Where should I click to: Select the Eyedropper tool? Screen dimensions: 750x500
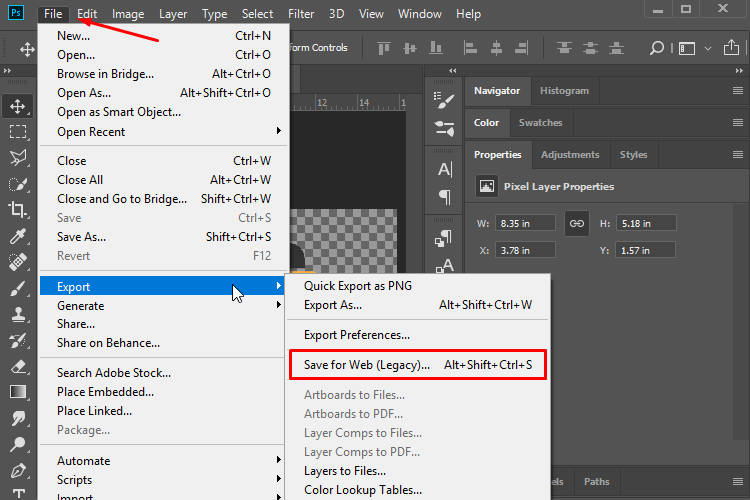pyautogui.click(x=18, y=236)
